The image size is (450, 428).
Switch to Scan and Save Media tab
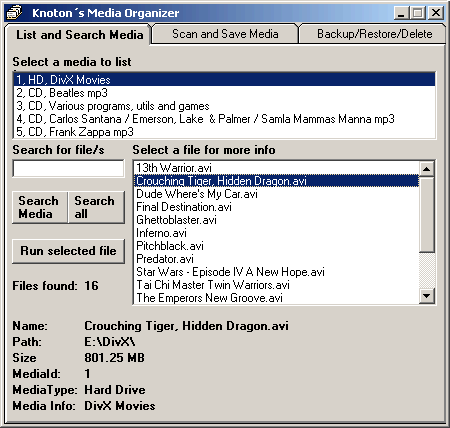225,34
